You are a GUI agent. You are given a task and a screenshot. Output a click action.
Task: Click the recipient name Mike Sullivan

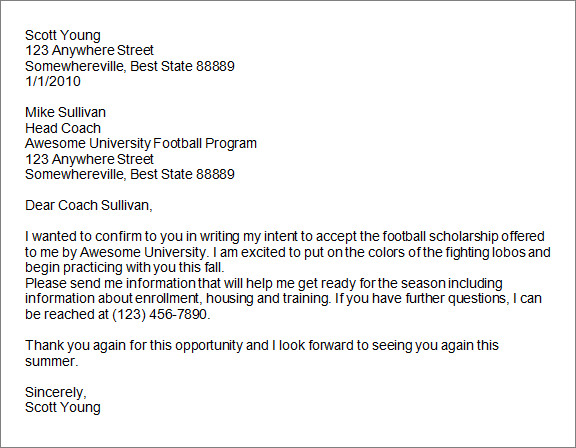point(65,112)
